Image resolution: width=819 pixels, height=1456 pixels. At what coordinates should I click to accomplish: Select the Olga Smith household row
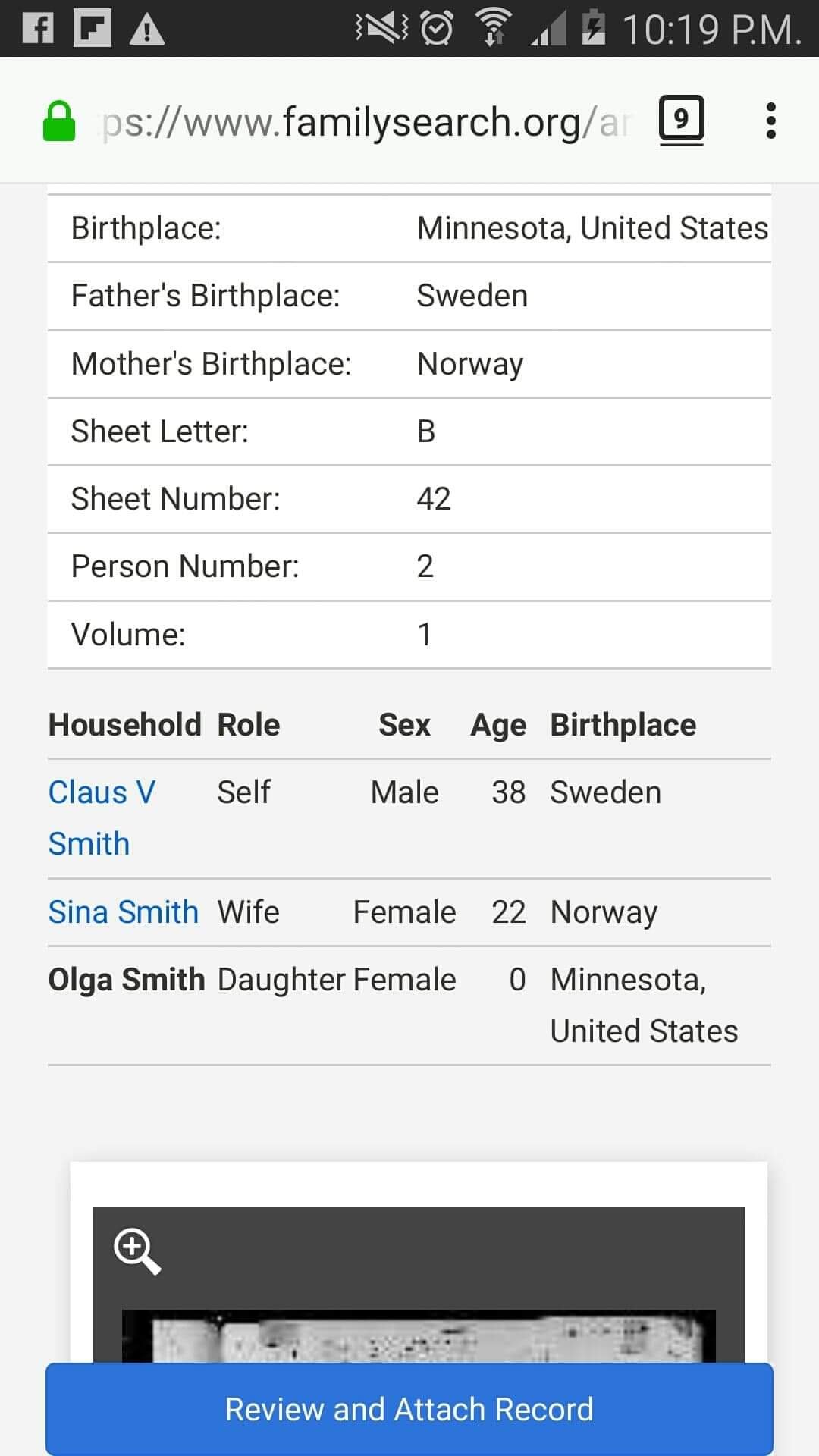[x=127, y=980]
